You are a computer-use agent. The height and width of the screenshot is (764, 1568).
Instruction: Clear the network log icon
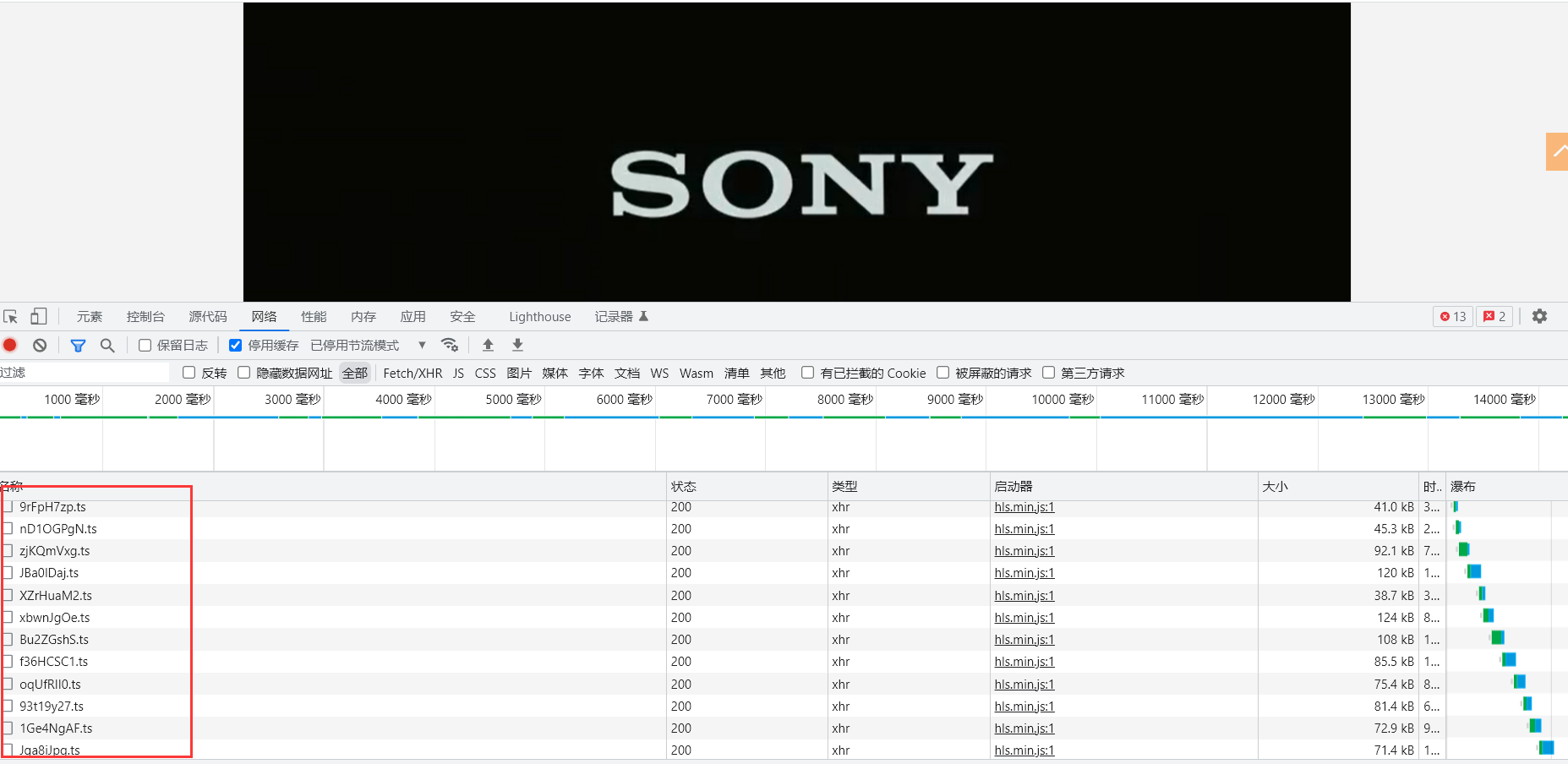pyautogui.click(x=40, y=345)
